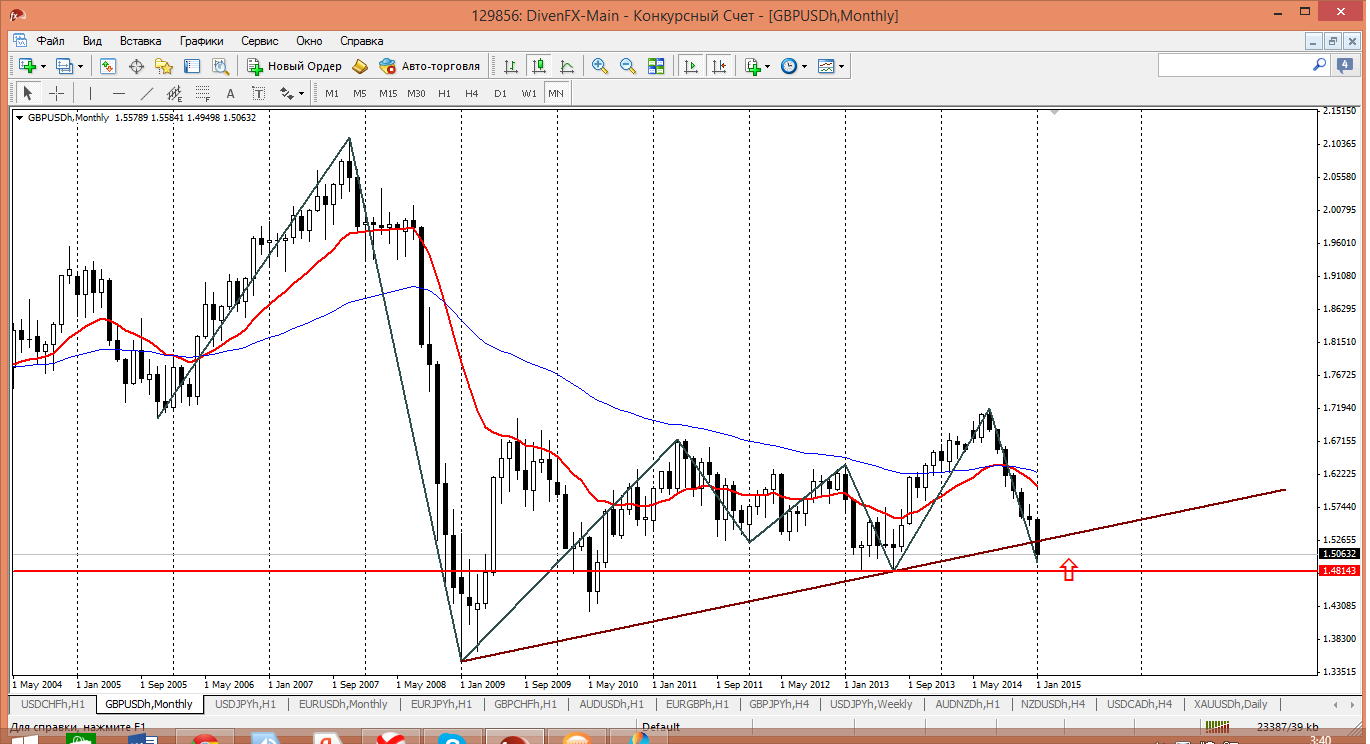Select the text label tool
Image resolution: width=1370 pixels, height=744 pixels.
click(258, 93)
